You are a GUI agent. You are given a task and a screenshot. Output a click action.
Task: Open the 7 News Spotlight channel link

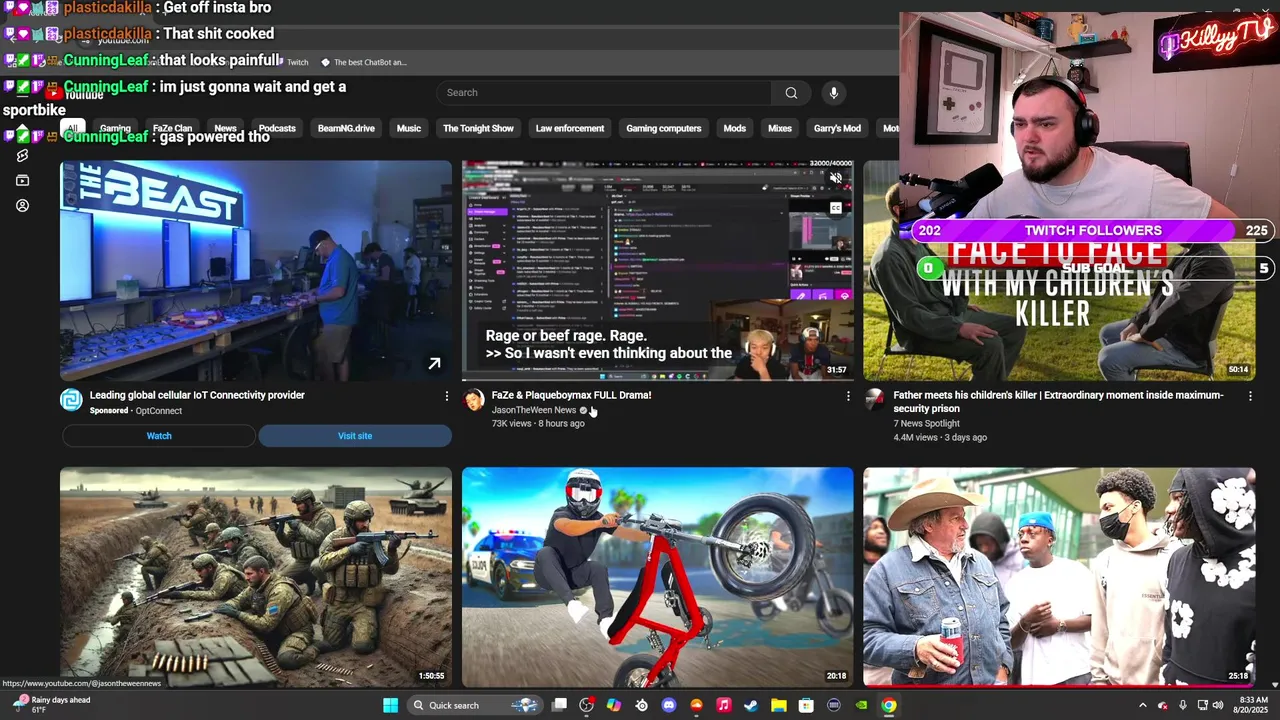[x=926, y=424]
